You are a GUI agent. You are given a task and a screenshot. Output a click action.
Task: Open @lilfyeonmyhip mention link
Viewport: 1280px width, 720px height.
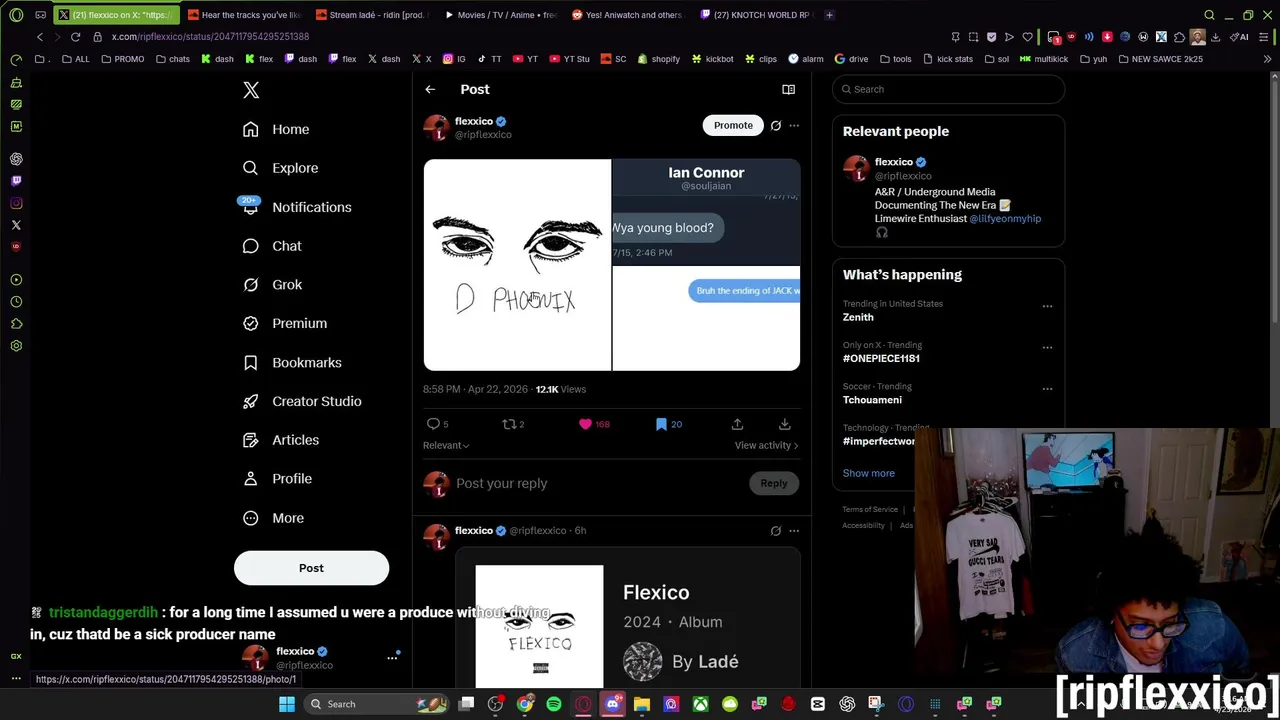1005,218
